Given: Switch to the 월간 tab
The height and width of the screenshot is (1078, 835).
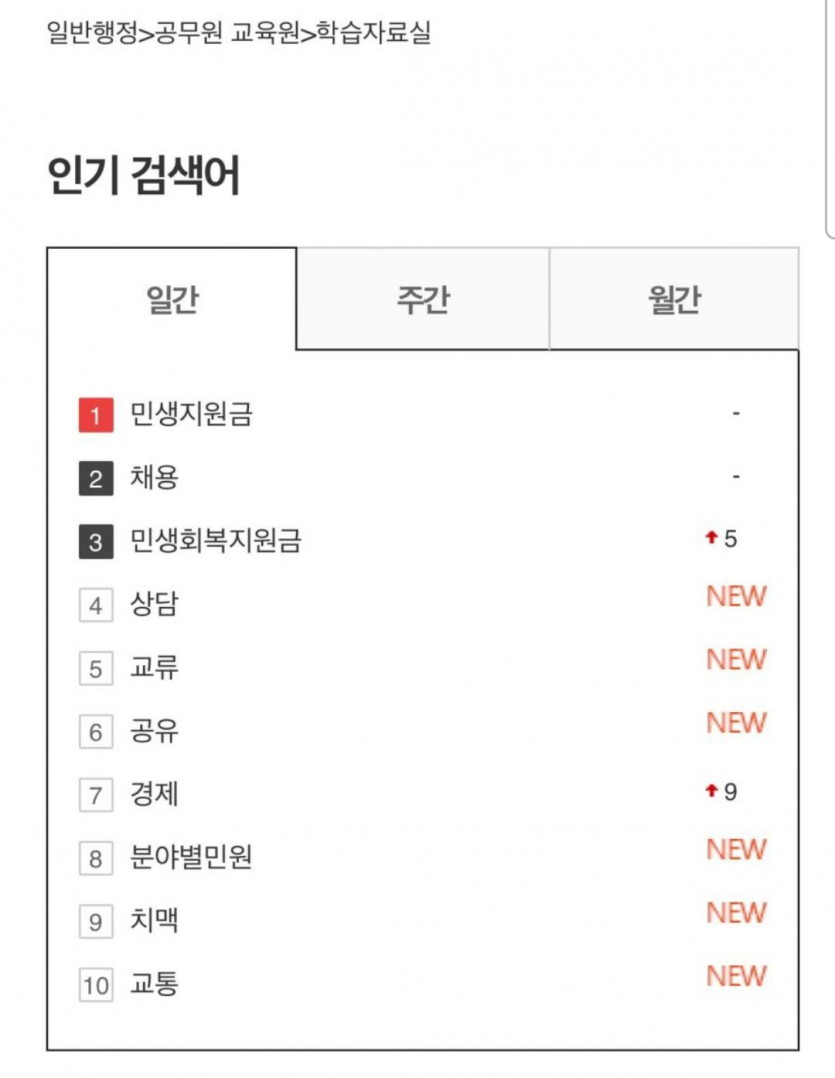Looking at the screenshot, I should click(674, 299).
